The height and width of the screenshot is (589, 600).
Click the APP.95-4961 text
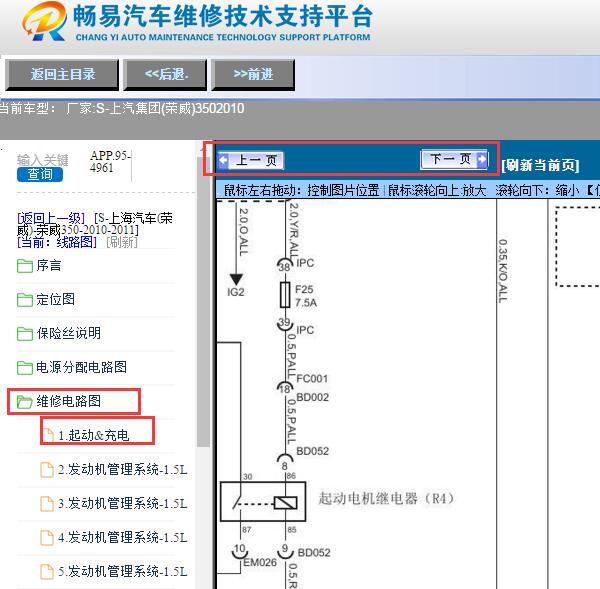[x=110, y=162]
